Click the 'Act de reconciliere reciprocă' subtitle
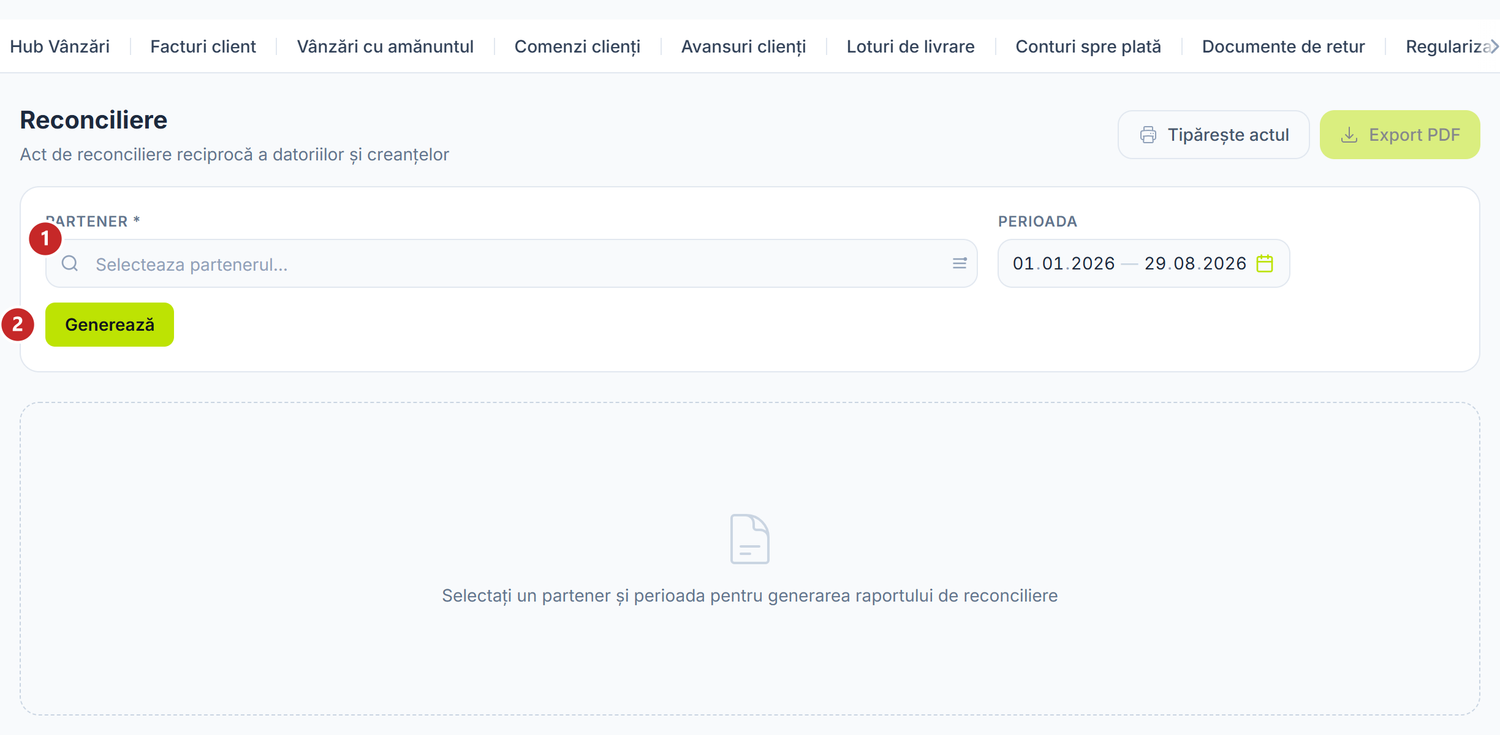This screenshot has width=1500, height=735. [235, 155]
